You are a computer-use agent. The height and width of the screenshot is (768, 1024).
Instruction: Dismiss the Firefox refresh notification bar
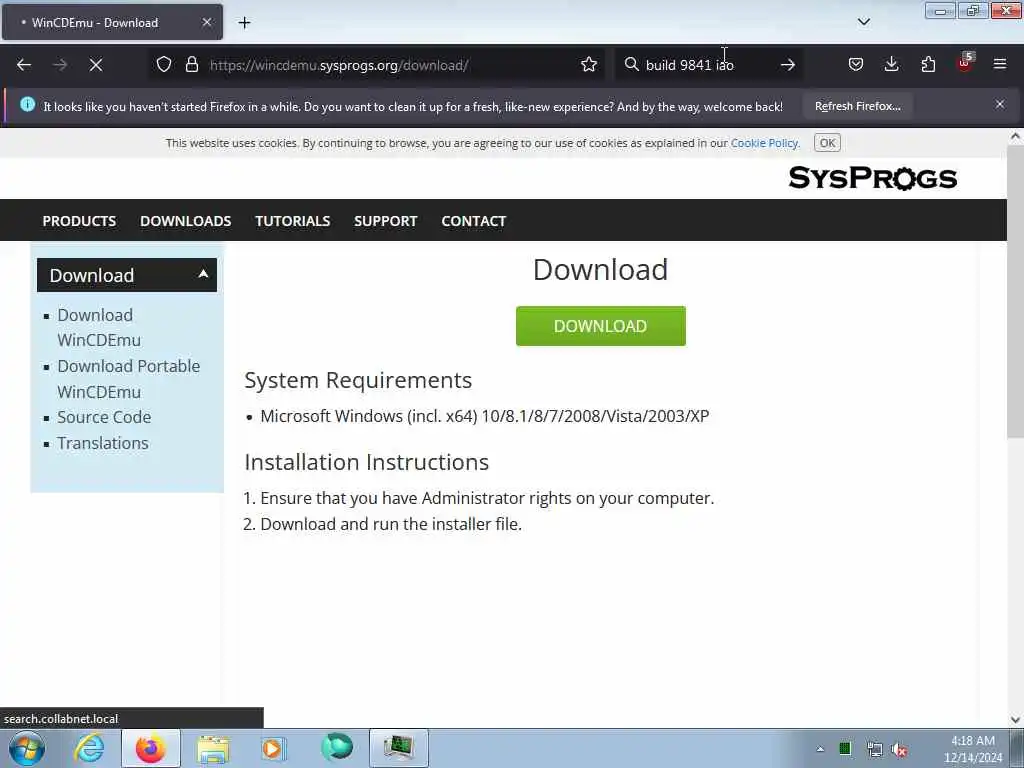pos(1000,104)
